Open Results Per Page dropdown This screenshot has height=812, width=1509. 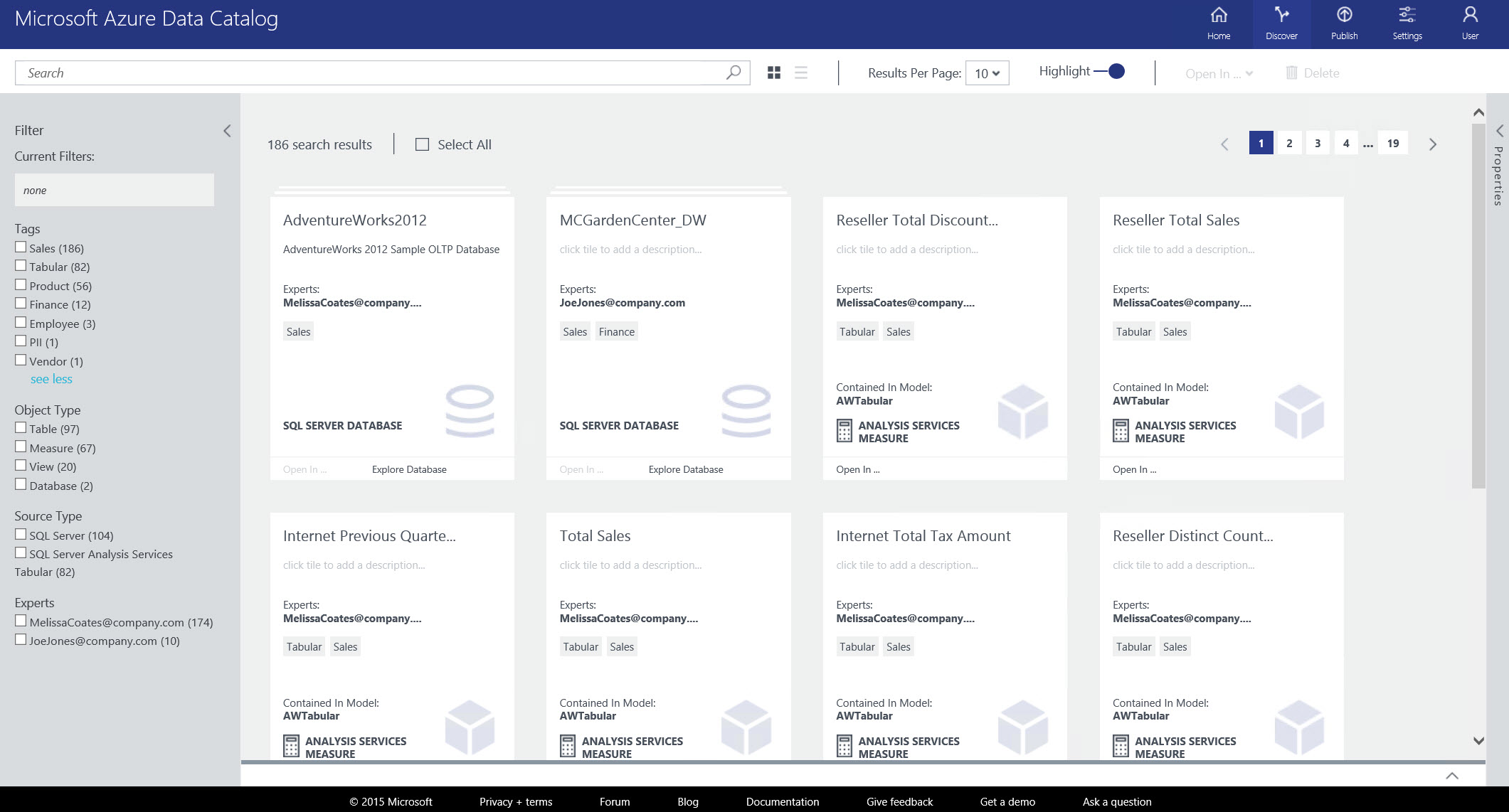click(987, 73)
